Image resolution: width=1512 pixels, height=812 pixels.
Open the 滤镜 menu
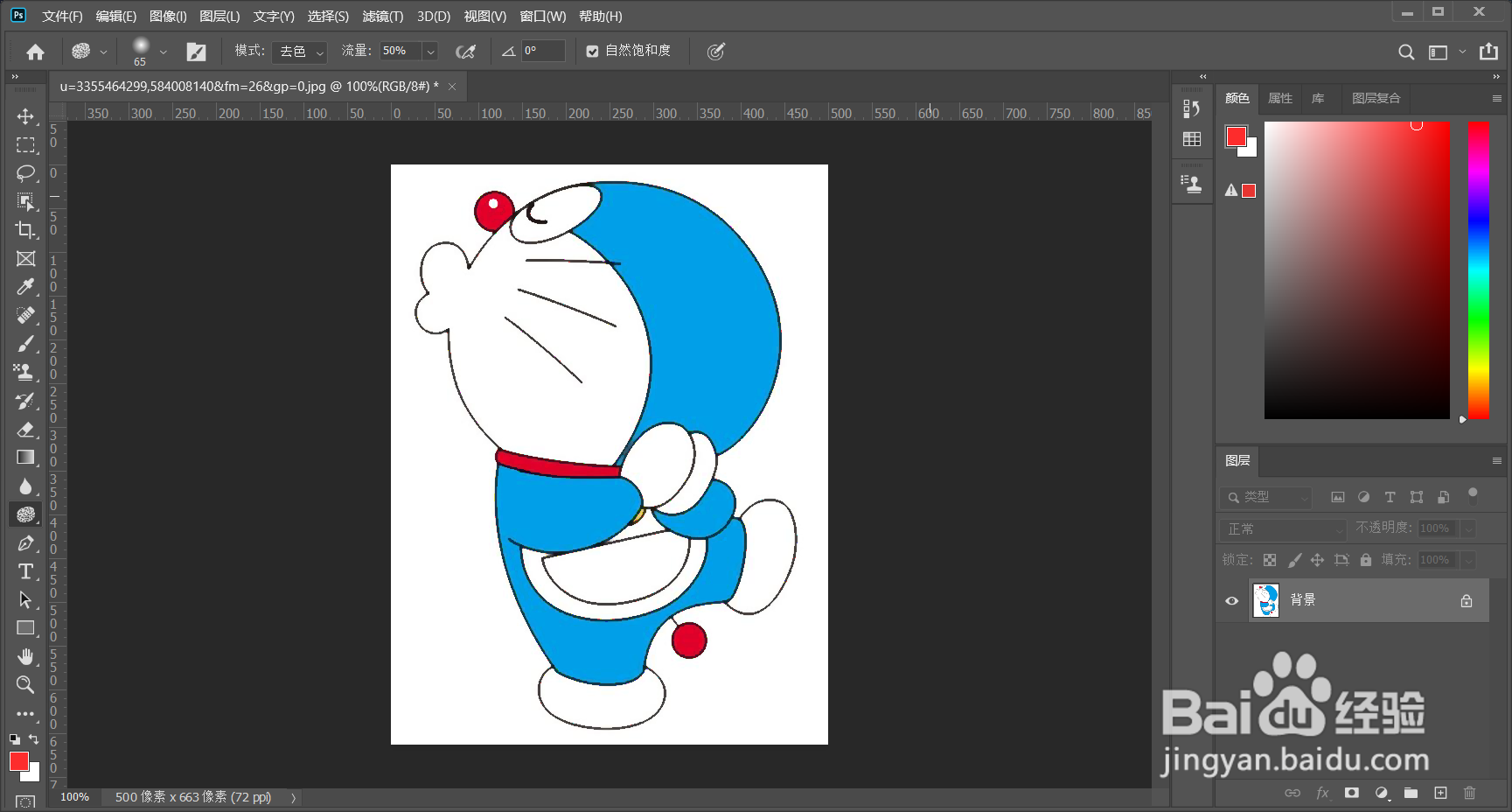coord(382,16)
